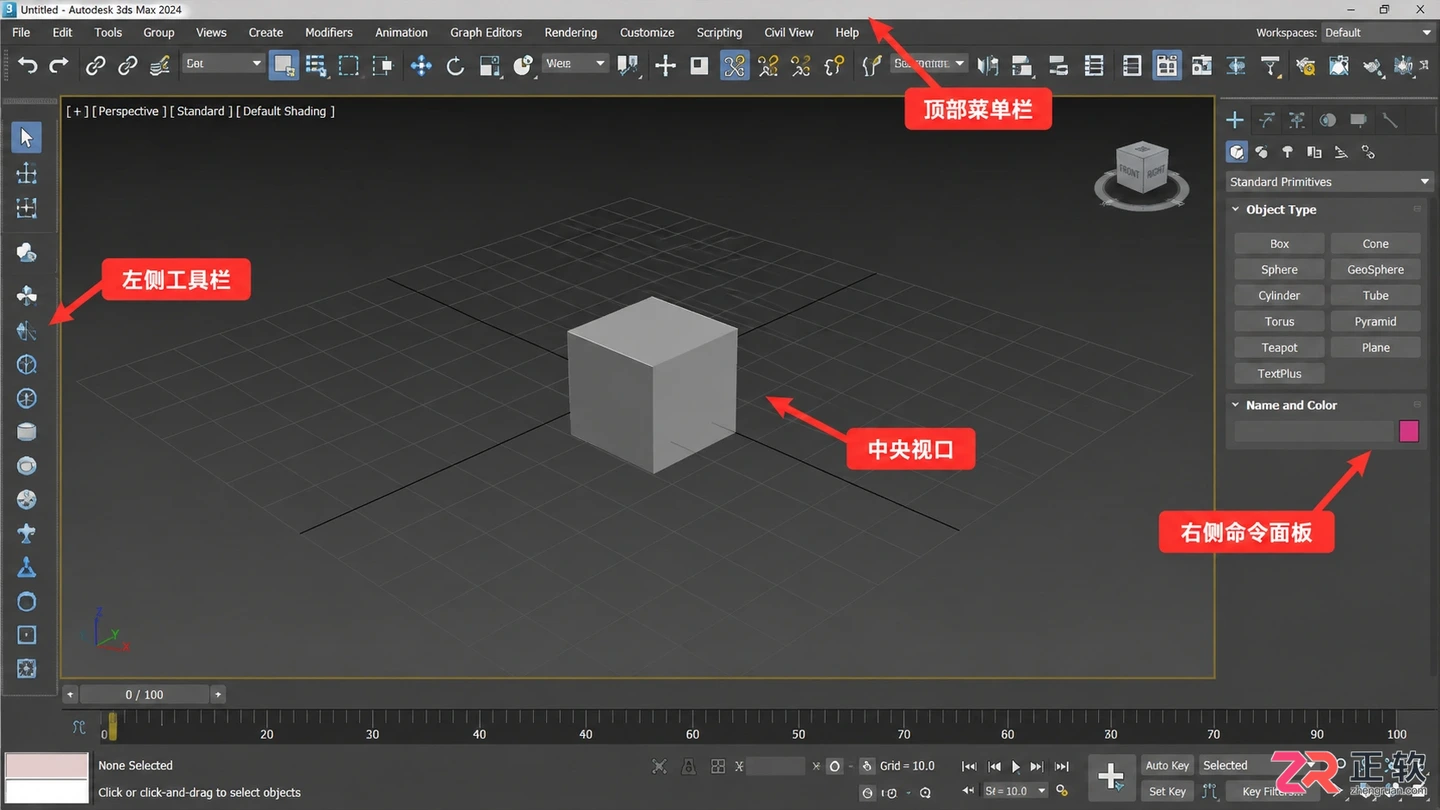Open the named selection sets dropdown
Screen dimensions: 1440x810
click(928, 63)
